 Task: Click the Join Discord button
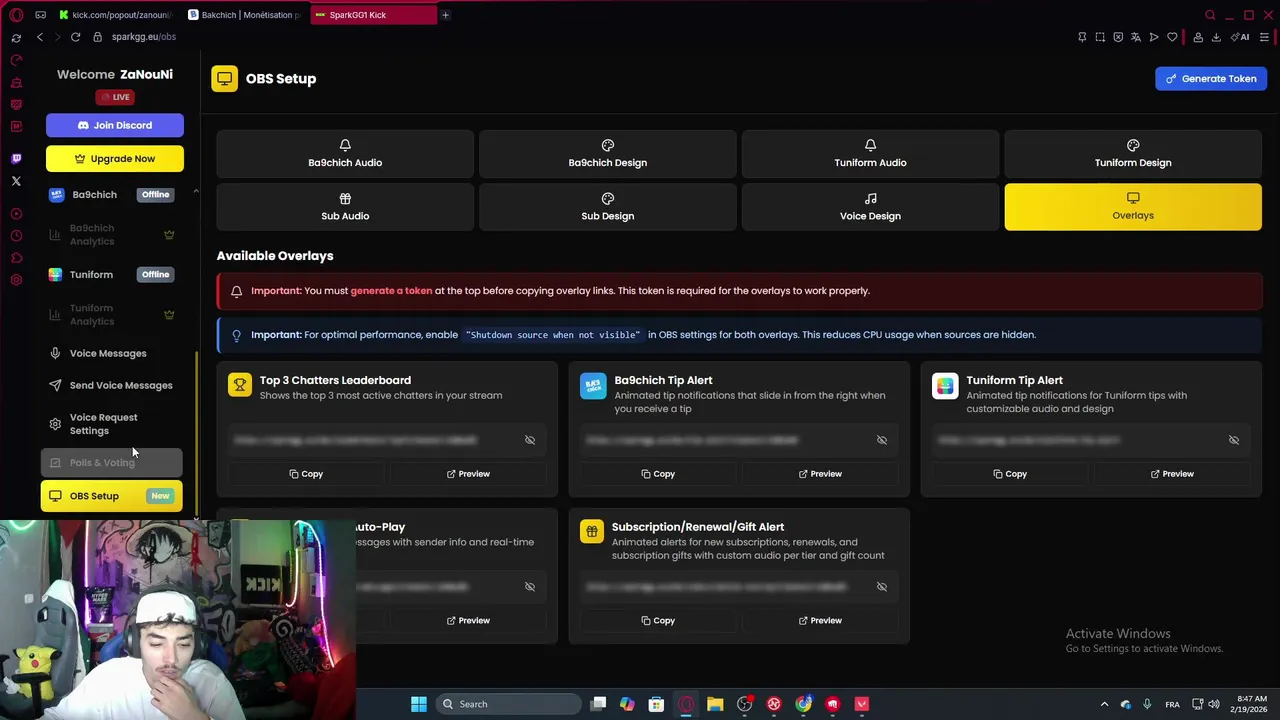tap(114, 125)
